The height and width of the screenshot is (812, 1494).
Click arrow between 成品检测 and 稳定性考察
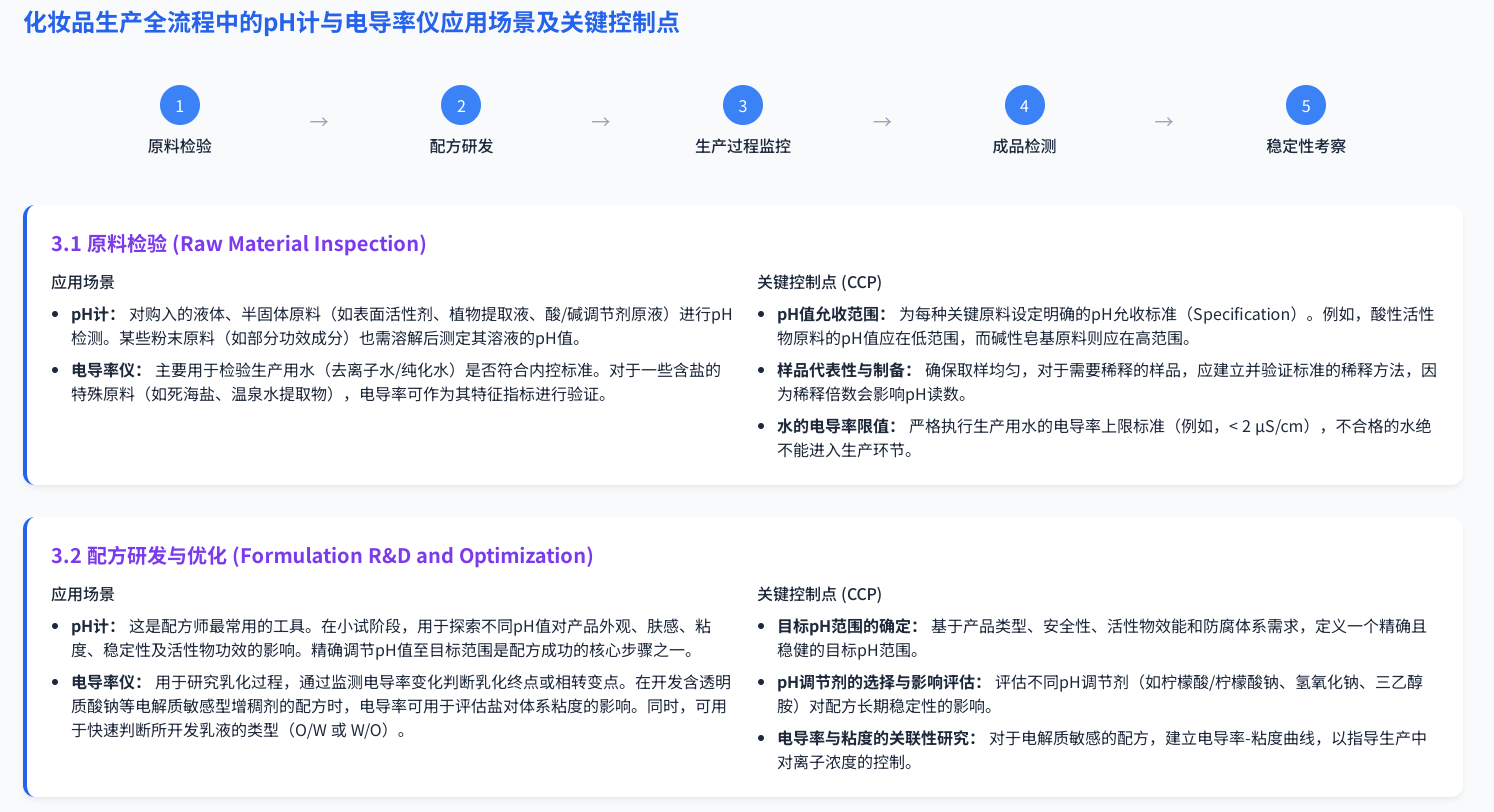(1164, 122)
